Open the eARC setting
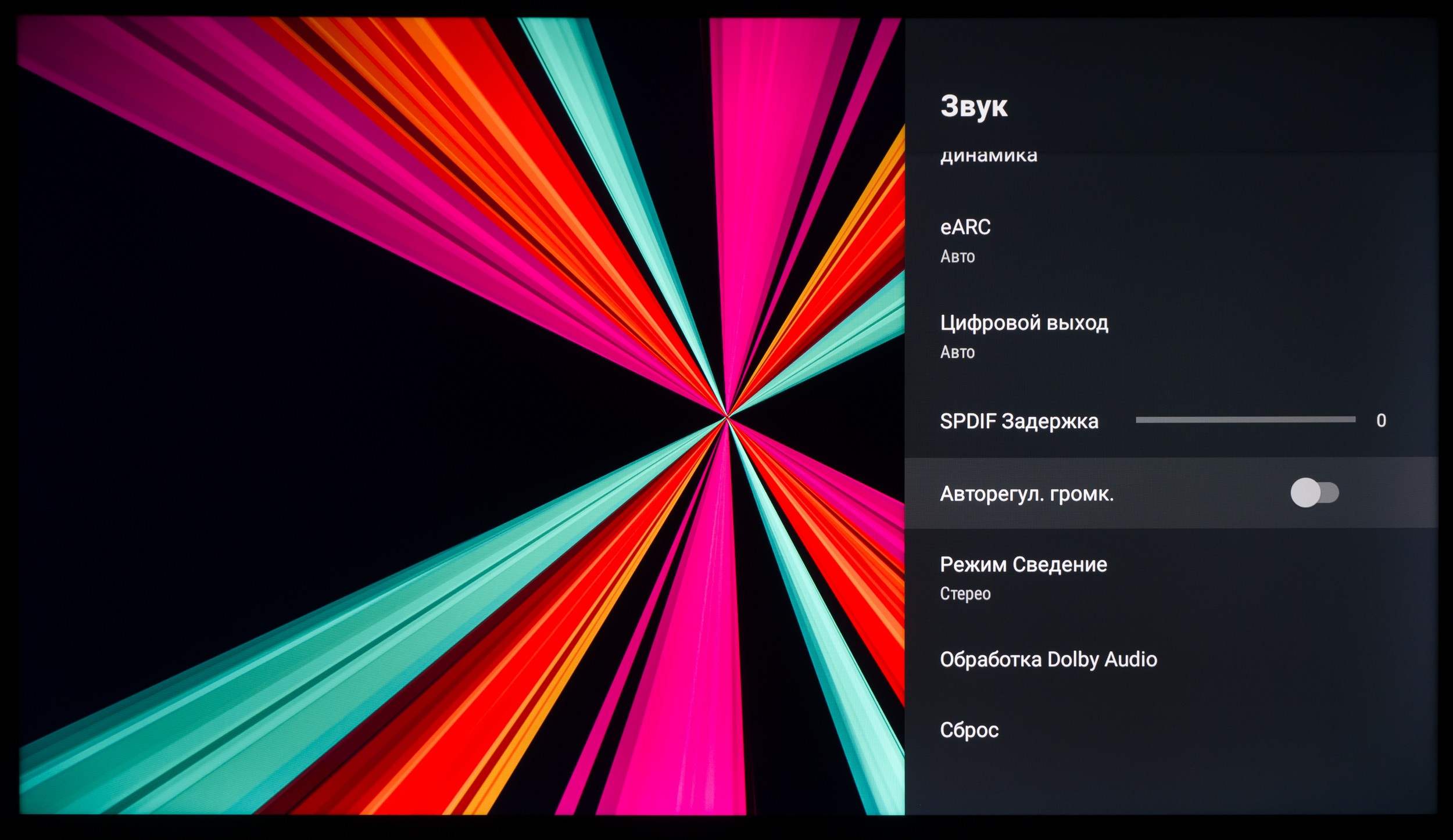 point(965,227)
